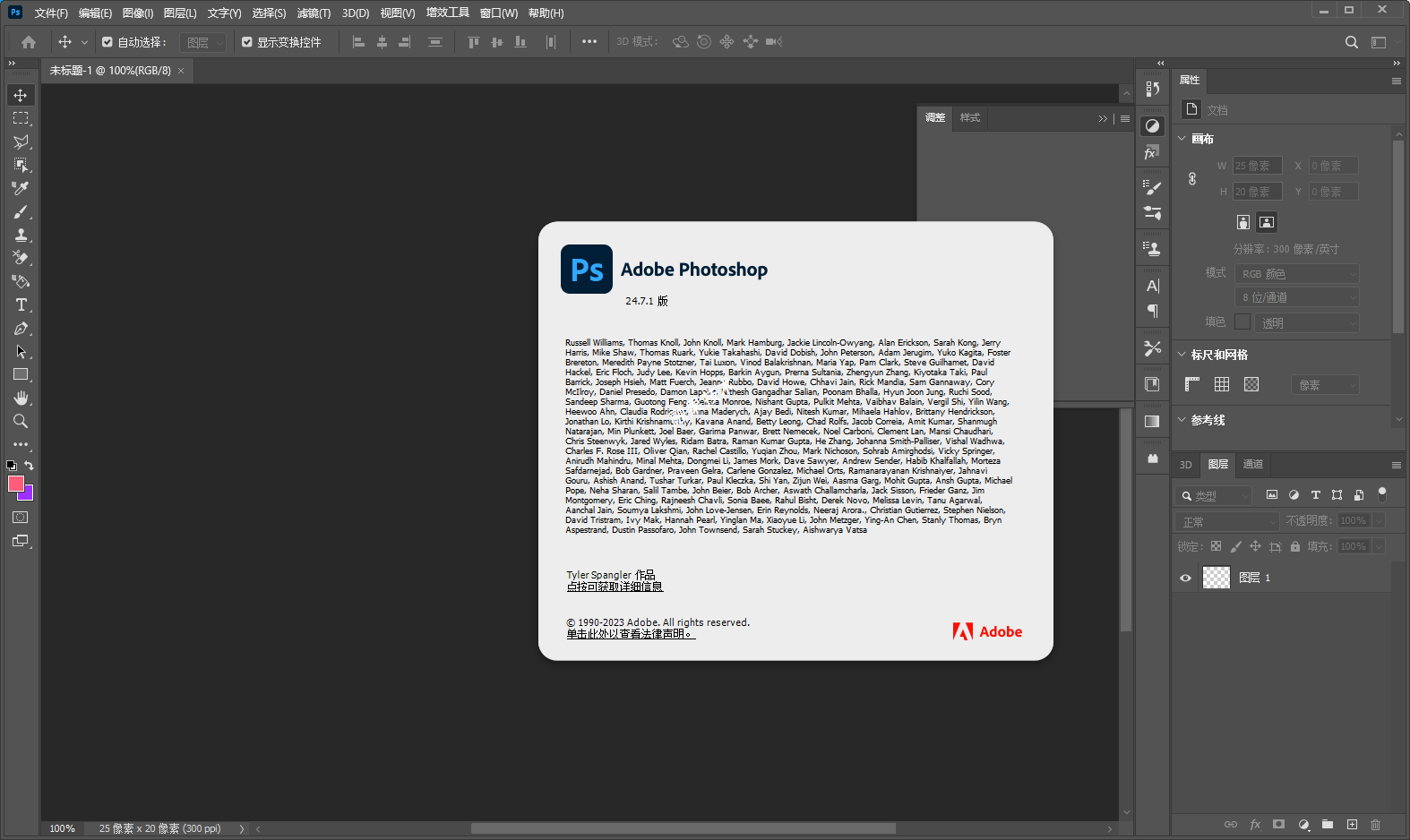
Task: Select the Rectangular Marquee tool
Action: click(21, 118)
